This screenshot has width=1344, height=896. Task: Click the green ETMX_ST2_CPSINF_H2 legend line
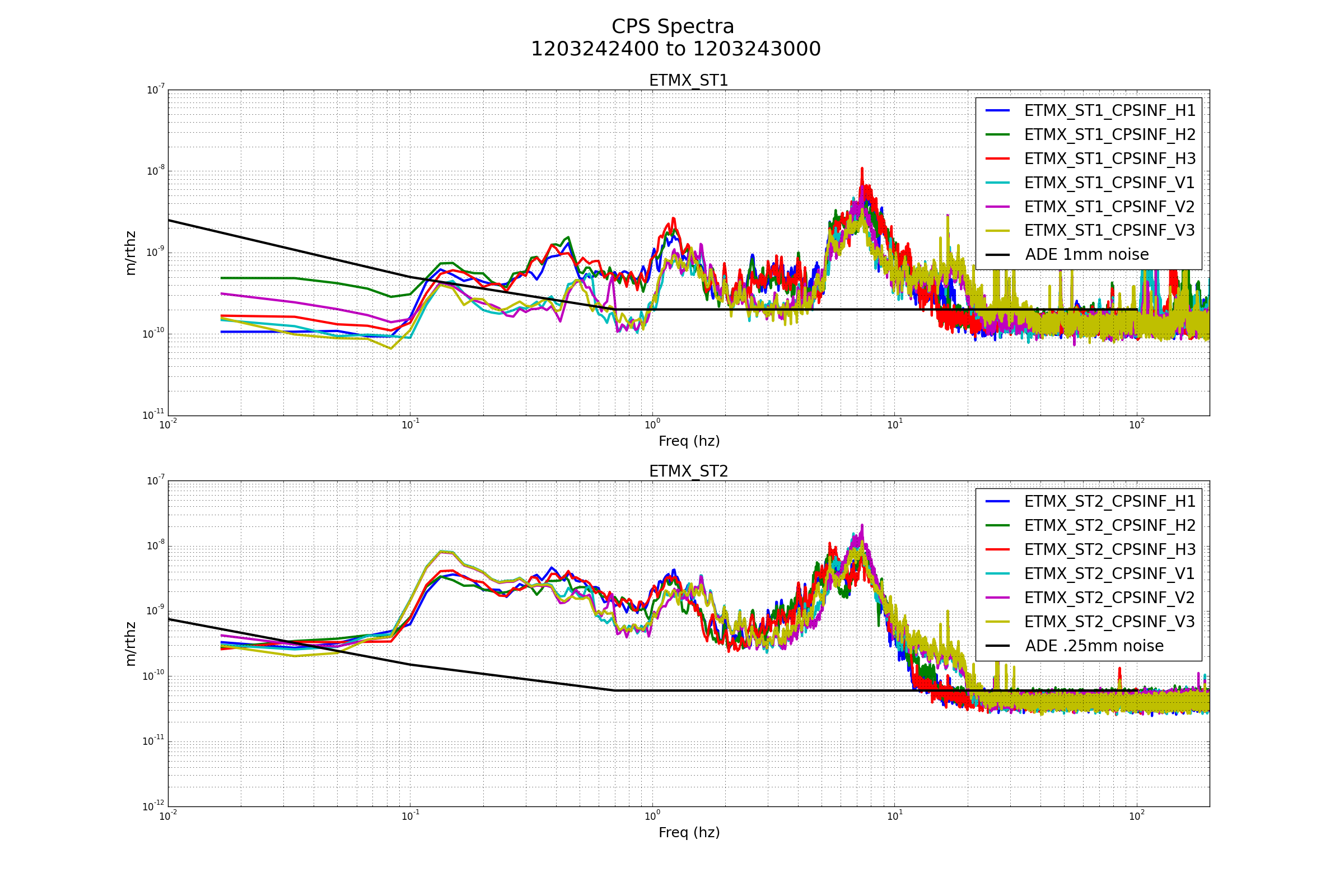point(998,526)
